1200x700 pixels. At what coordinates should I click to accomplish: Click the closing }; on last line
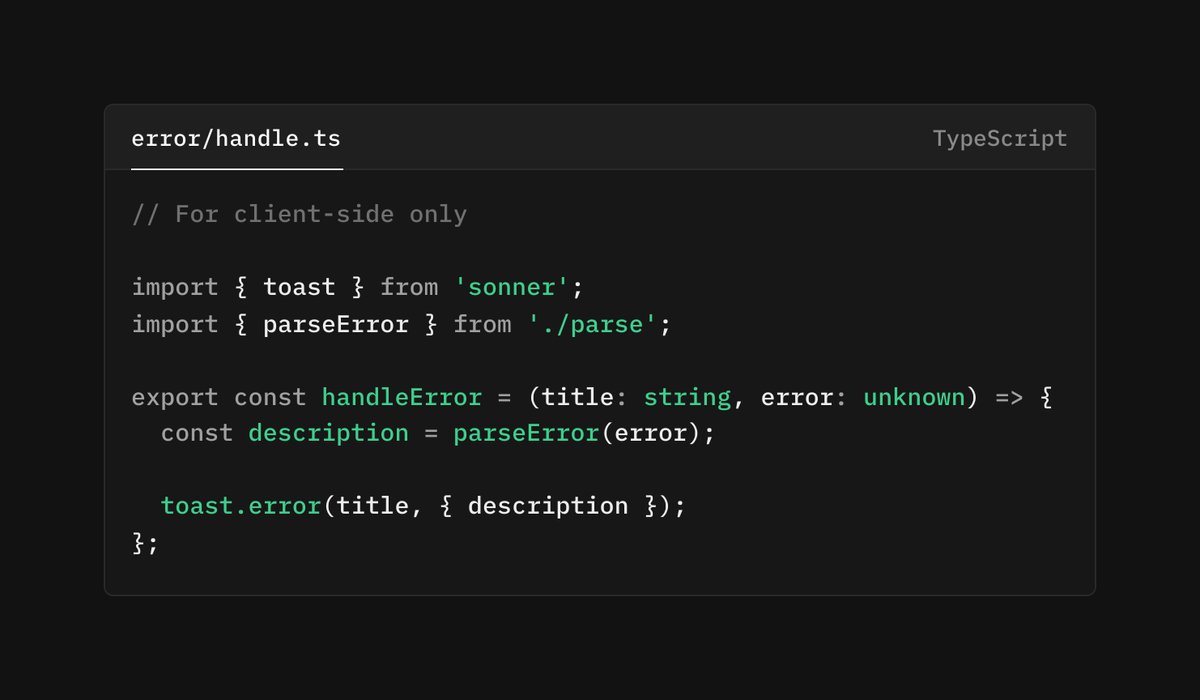coord(145,543)
